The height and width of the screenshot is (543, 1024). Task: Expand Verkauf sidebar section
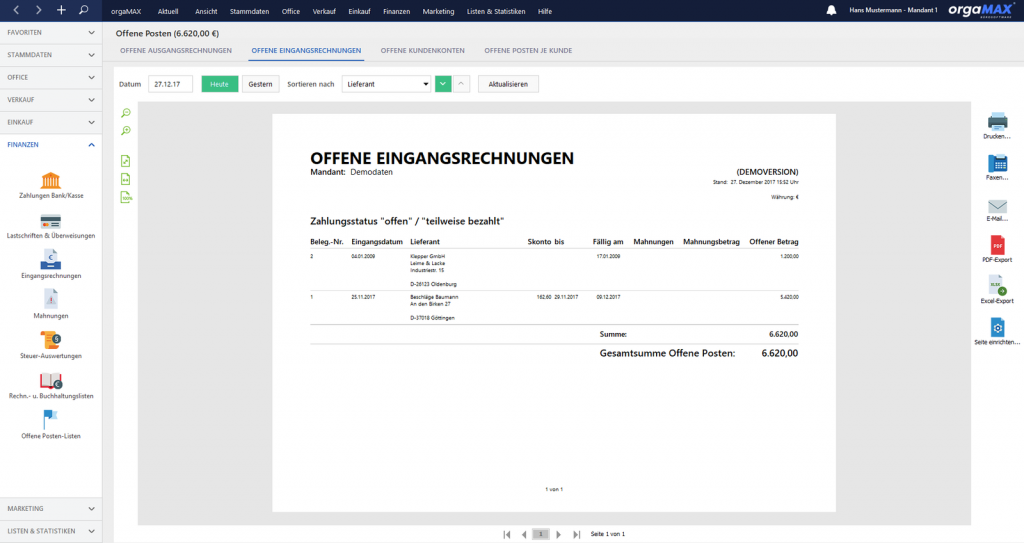[51, 100]
